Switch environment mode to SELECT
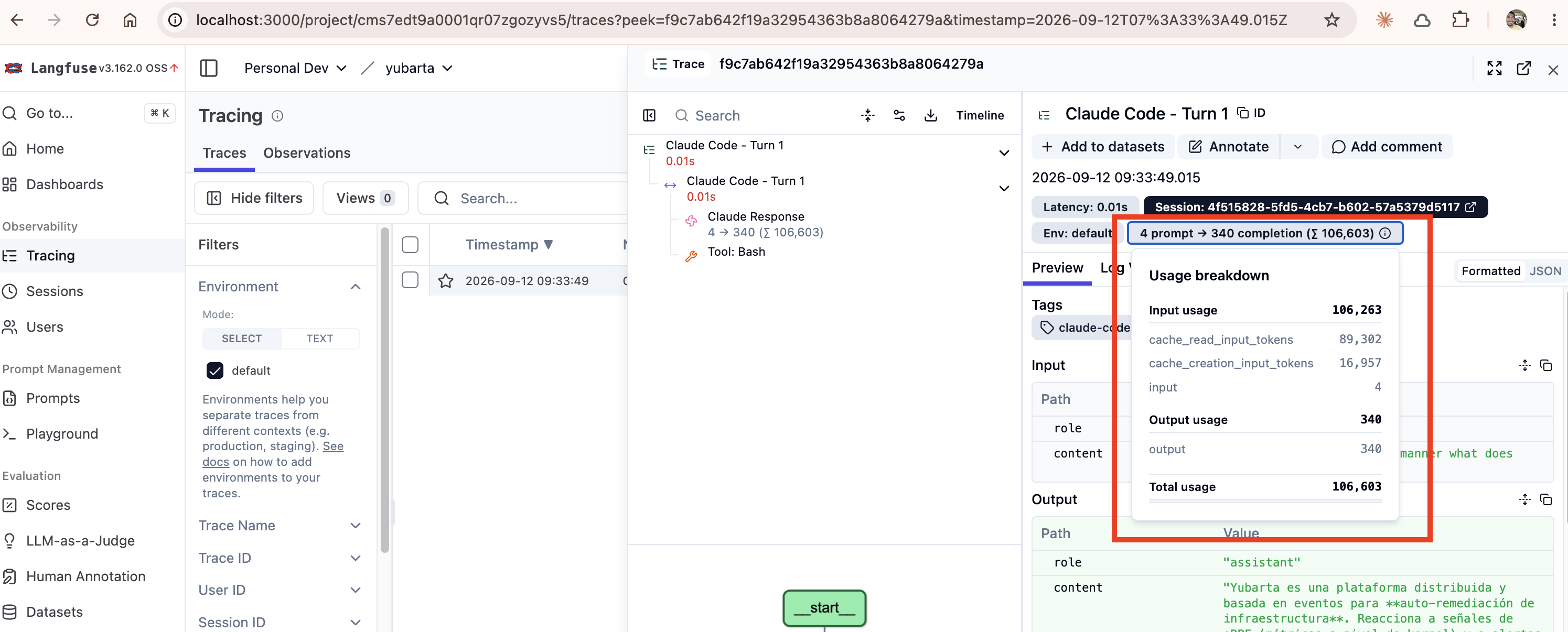The width and height of the screenshot is (1568, 632). coord(242,339)
